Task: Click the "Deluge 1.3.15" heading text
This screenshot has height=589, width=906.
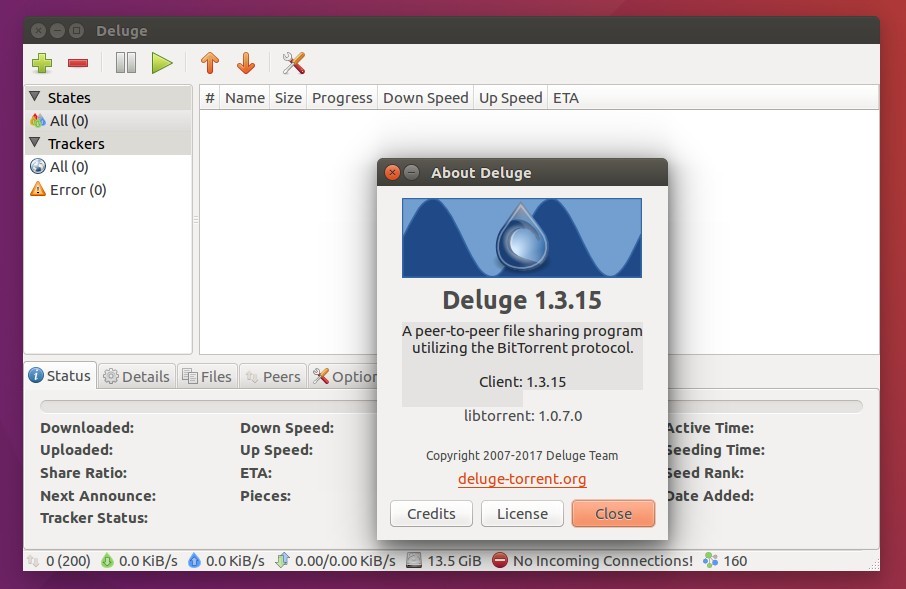Action: [522, 300]
